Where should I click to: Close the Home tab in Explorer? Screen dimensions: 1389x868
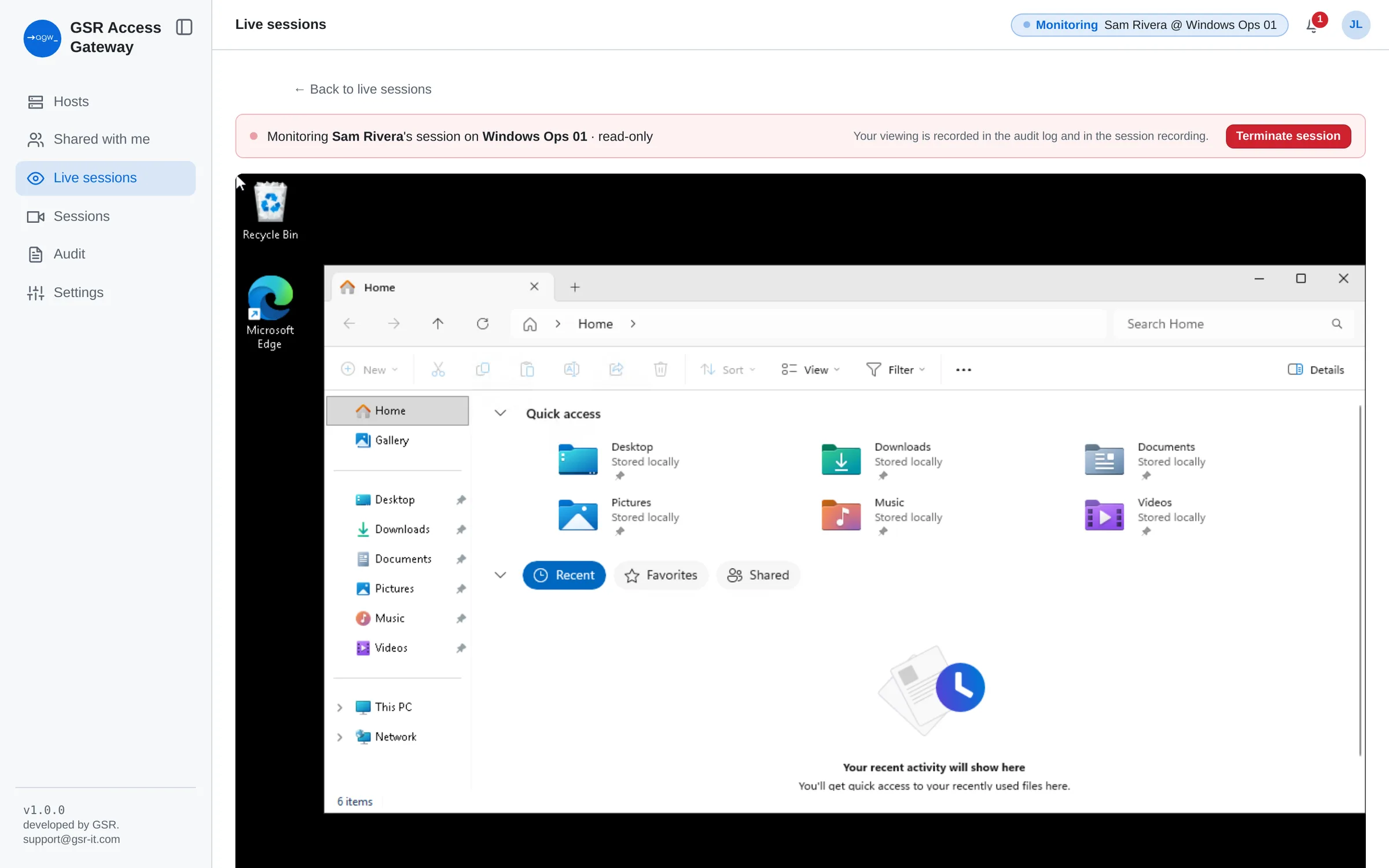click(534, 286)
